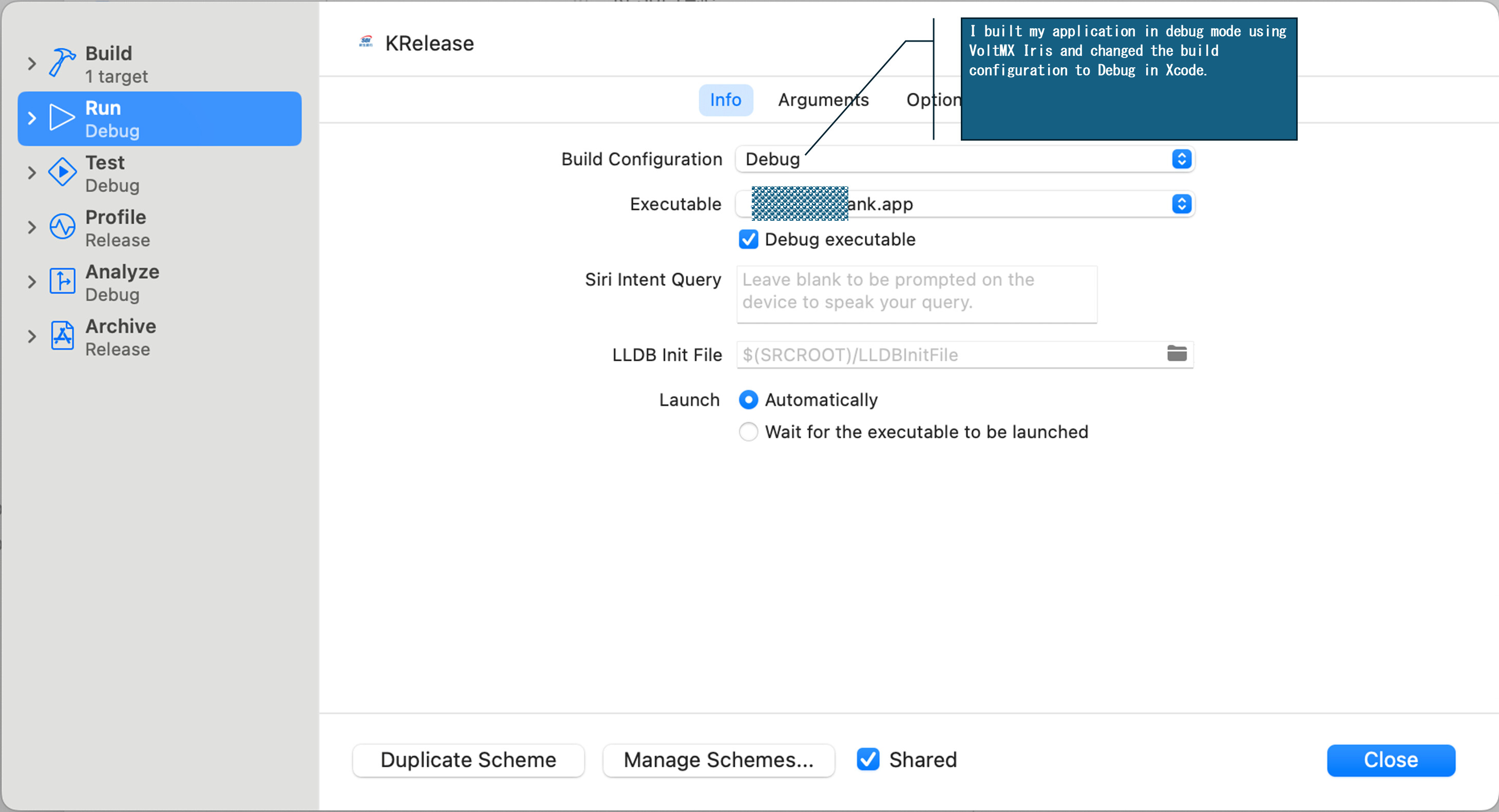The height and width of the screenshot is (812, 1499).
Task: Select the Profile waveform icon
Action: (x=62, y=227)
